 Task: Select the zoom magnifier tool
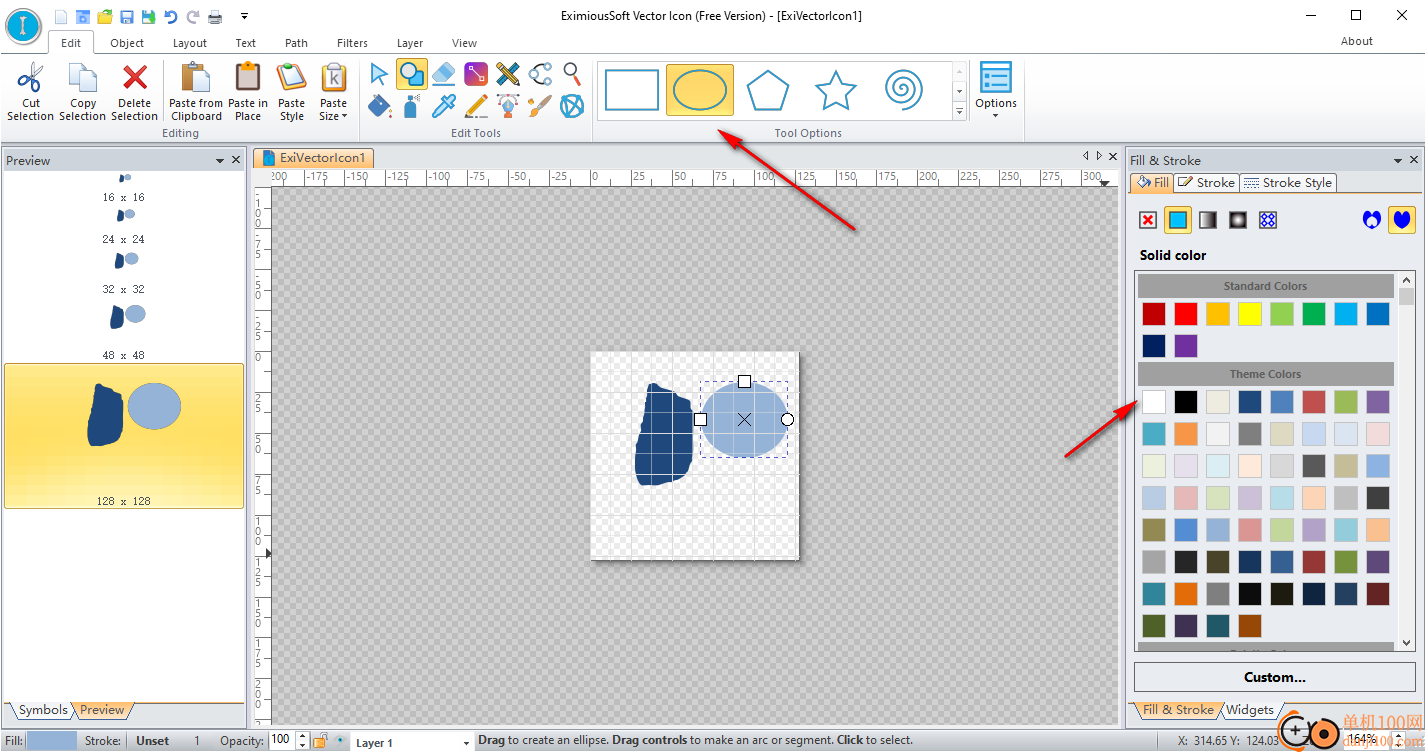pyautogui.click(x=572, y=73)
